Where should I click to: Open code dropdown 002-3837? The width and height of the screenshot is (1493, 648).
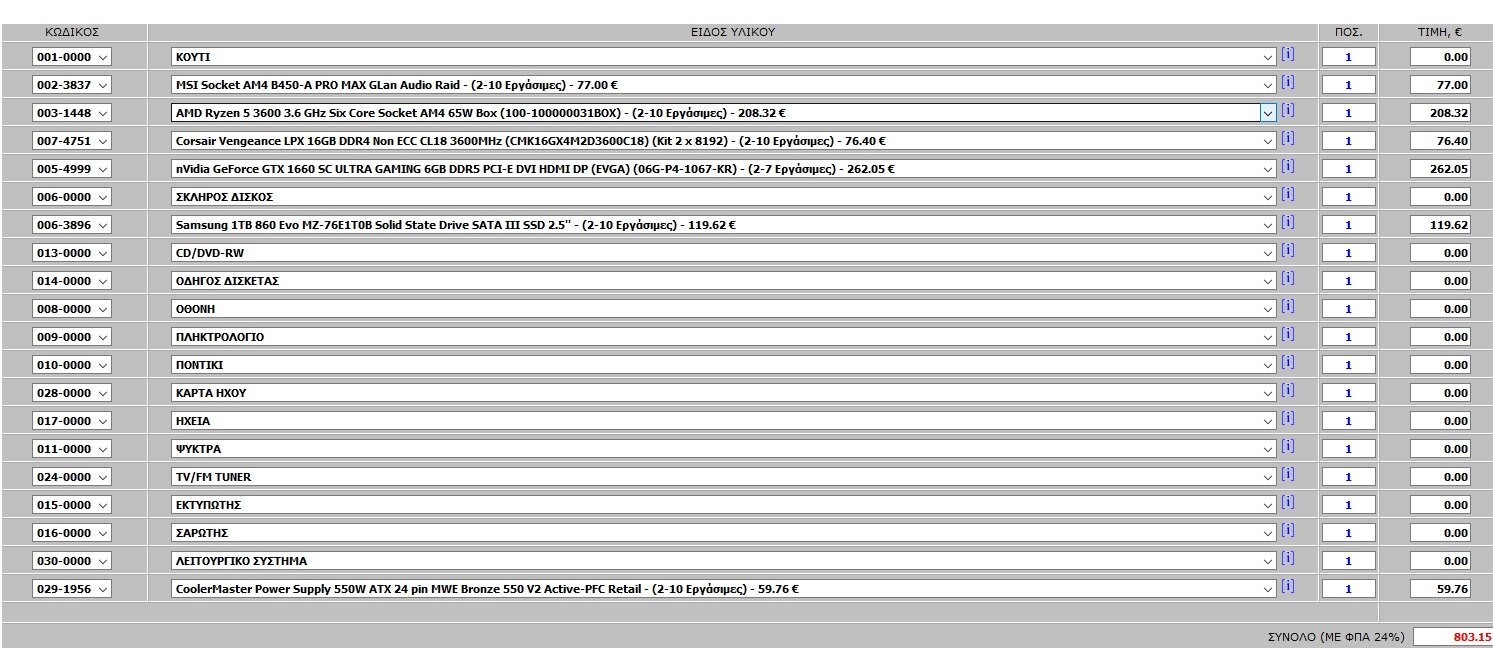tap(72, 85)
